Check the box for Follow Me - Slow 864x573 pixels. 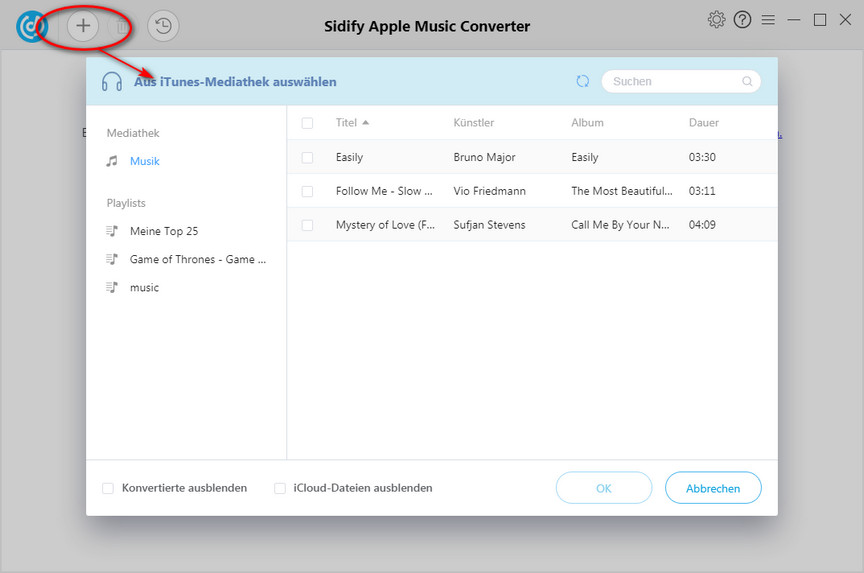click(307, 191)
